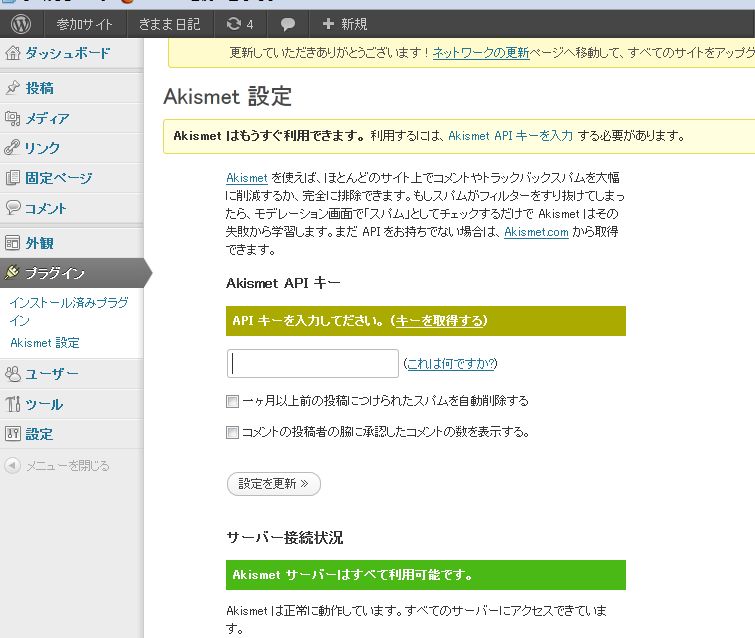Viewport: 755px width, 638px height.
Task: Enable showing approved comment count checkbox
Action: coord(232,432)
